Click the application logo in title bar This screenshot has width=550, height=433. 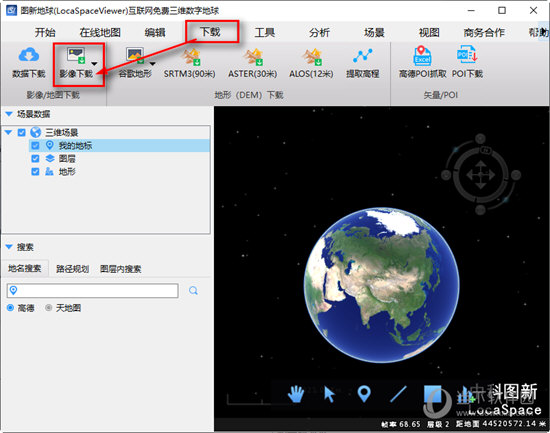click(x=11, y=10)
